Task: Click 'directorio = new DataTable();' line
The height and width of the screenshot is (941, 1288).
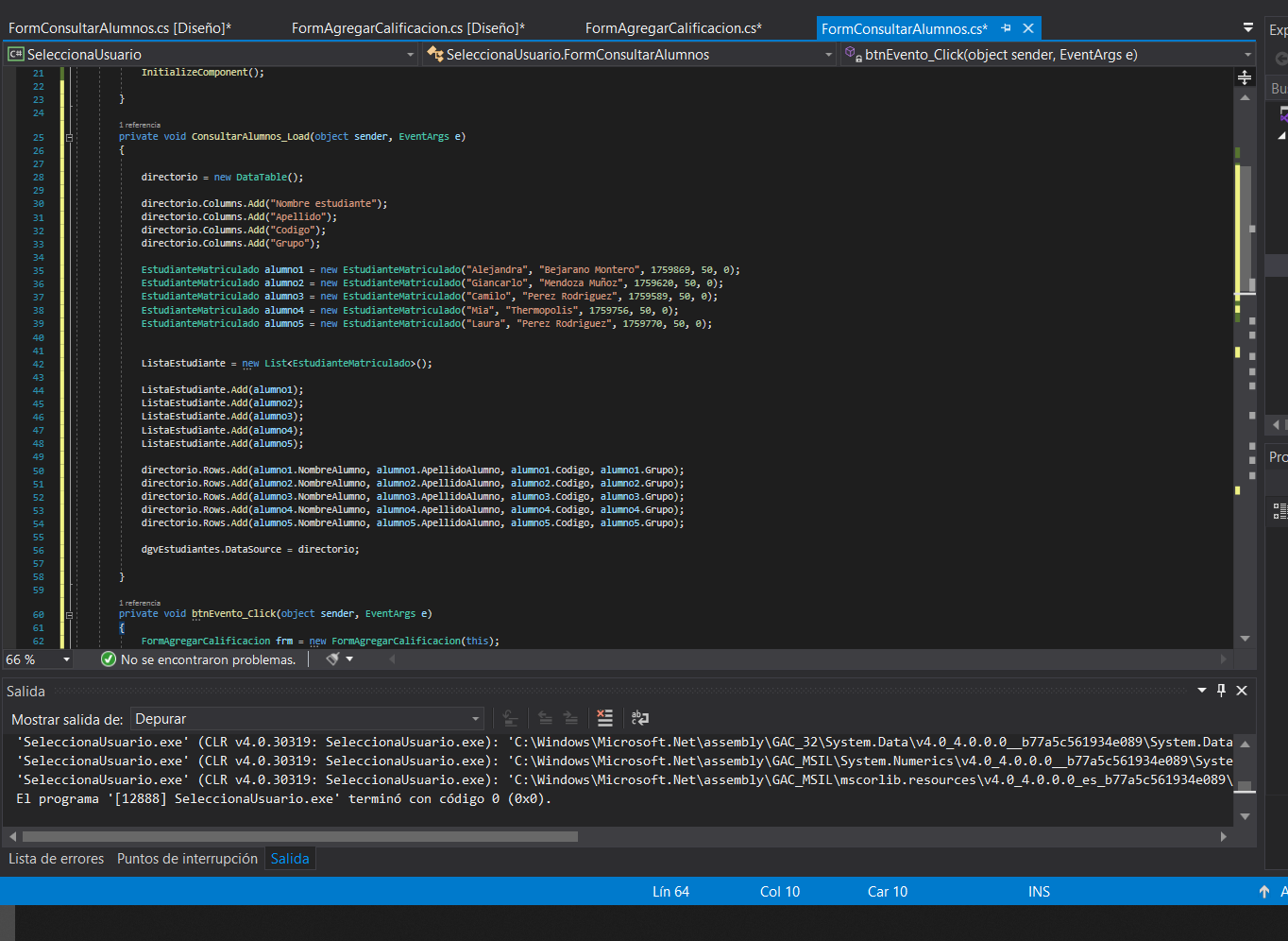Action: tap(222, 178)
